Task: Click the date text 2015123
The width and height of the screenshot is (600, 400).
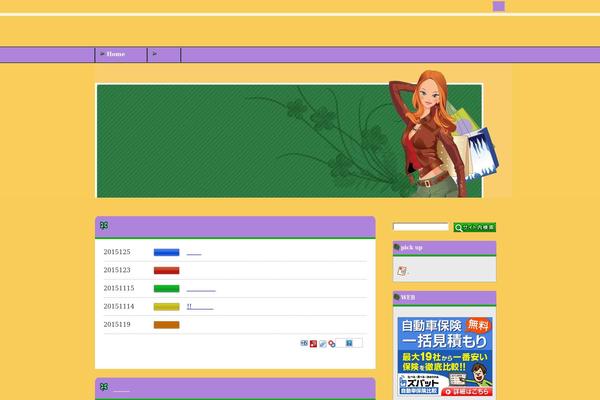Action: [x=117, y=270]
